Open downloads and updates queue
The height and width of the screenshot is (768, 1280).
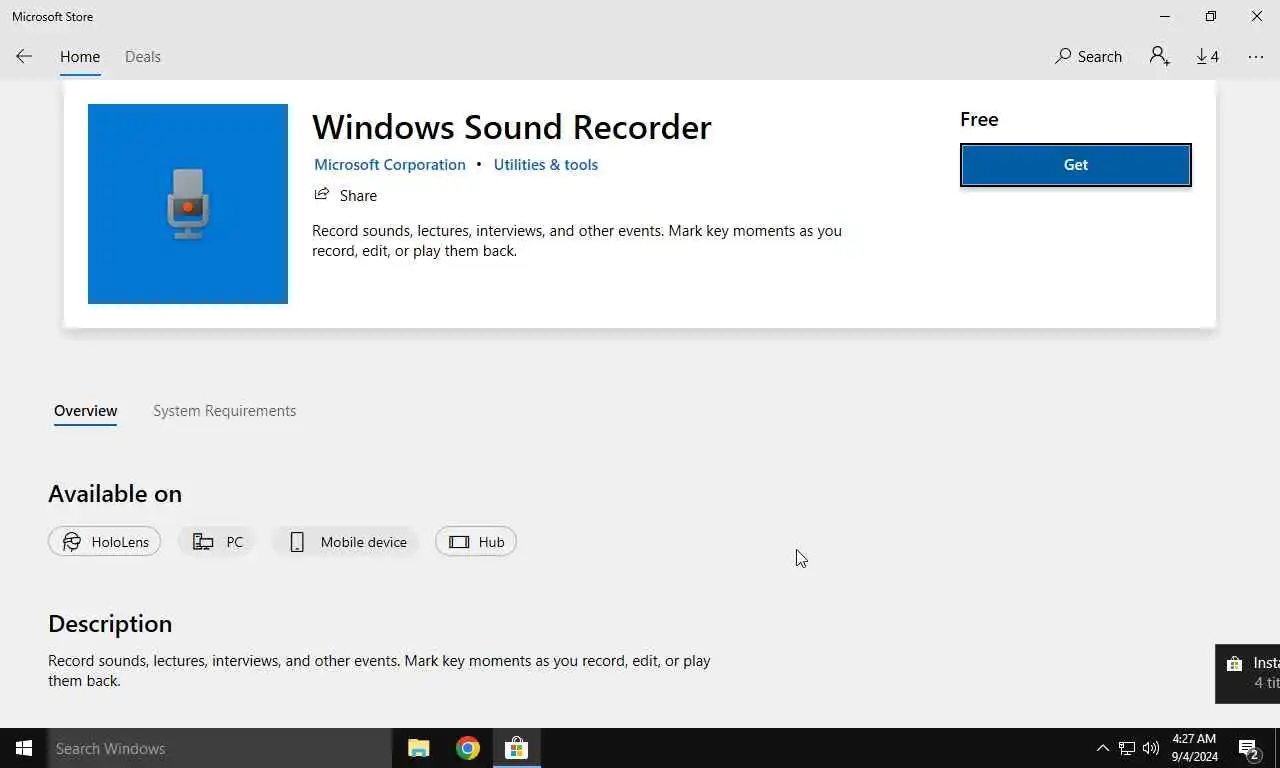point(1208,56)
